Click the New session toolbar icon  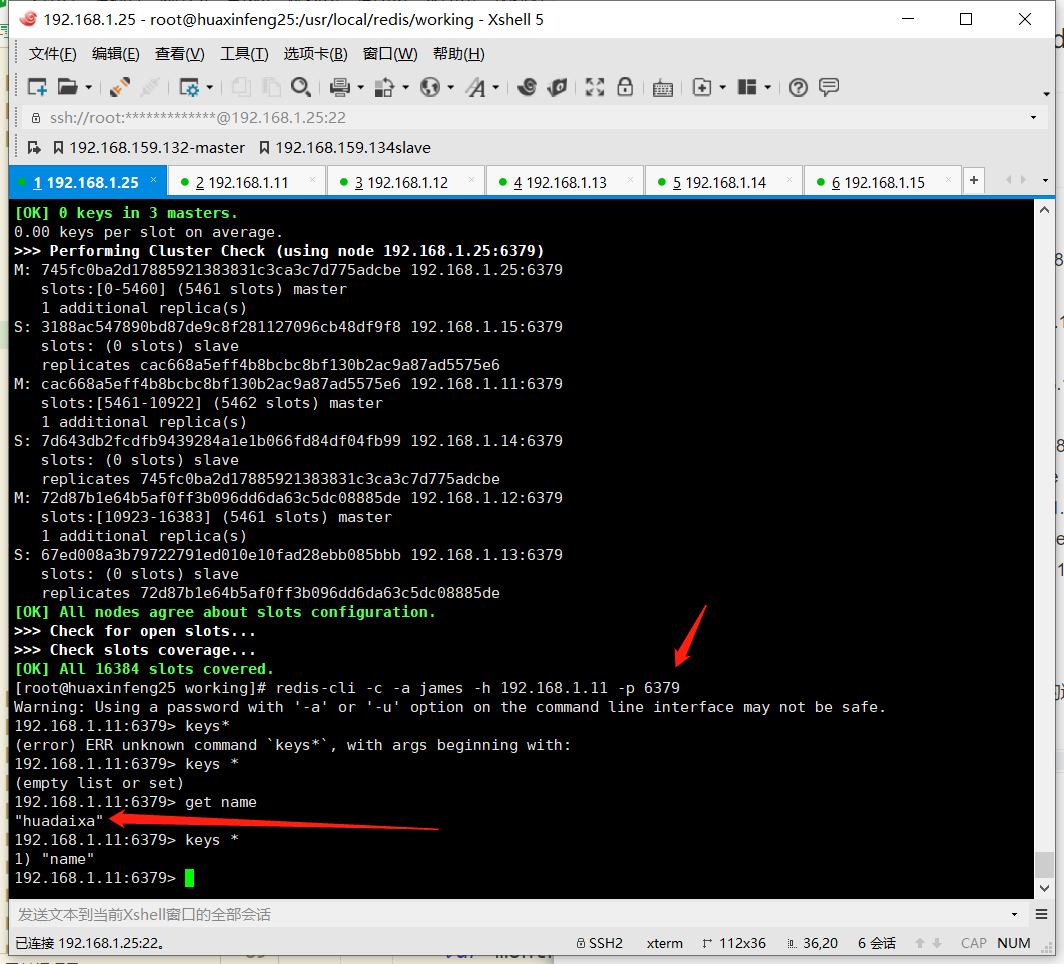click(x=37, y=87)
